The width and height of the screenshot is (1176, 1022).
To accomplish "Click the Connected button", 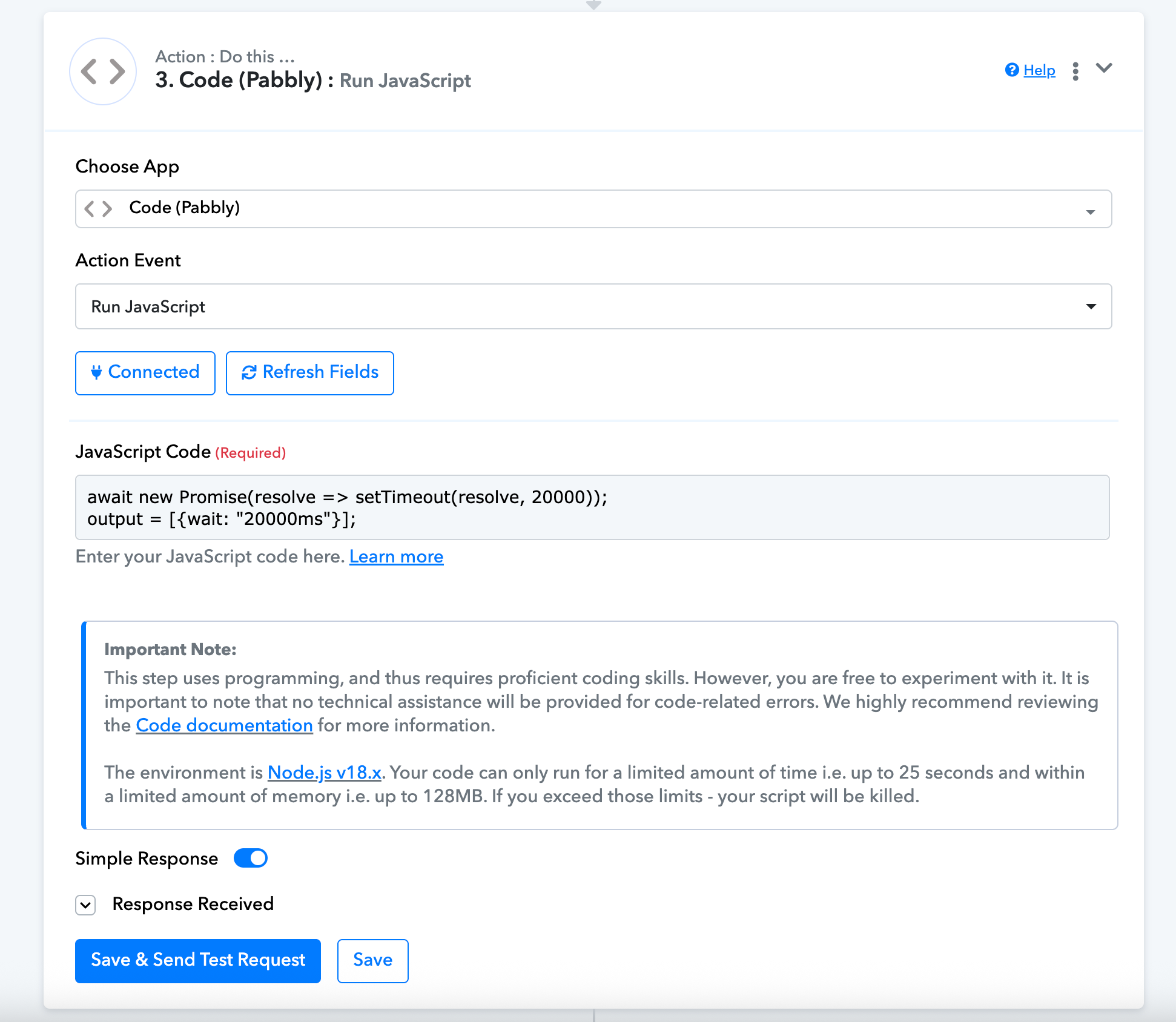I will [x=145, y=373].
